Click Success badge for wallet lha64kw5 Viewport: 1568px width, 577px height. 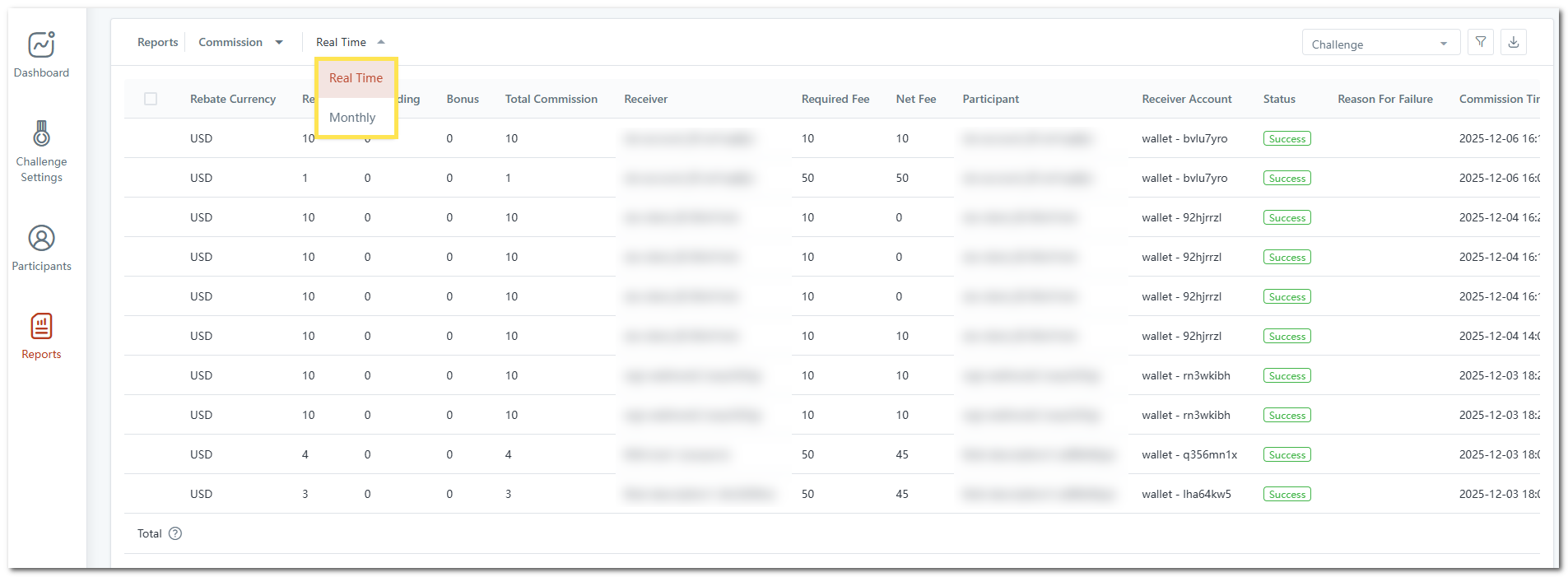1287,495
